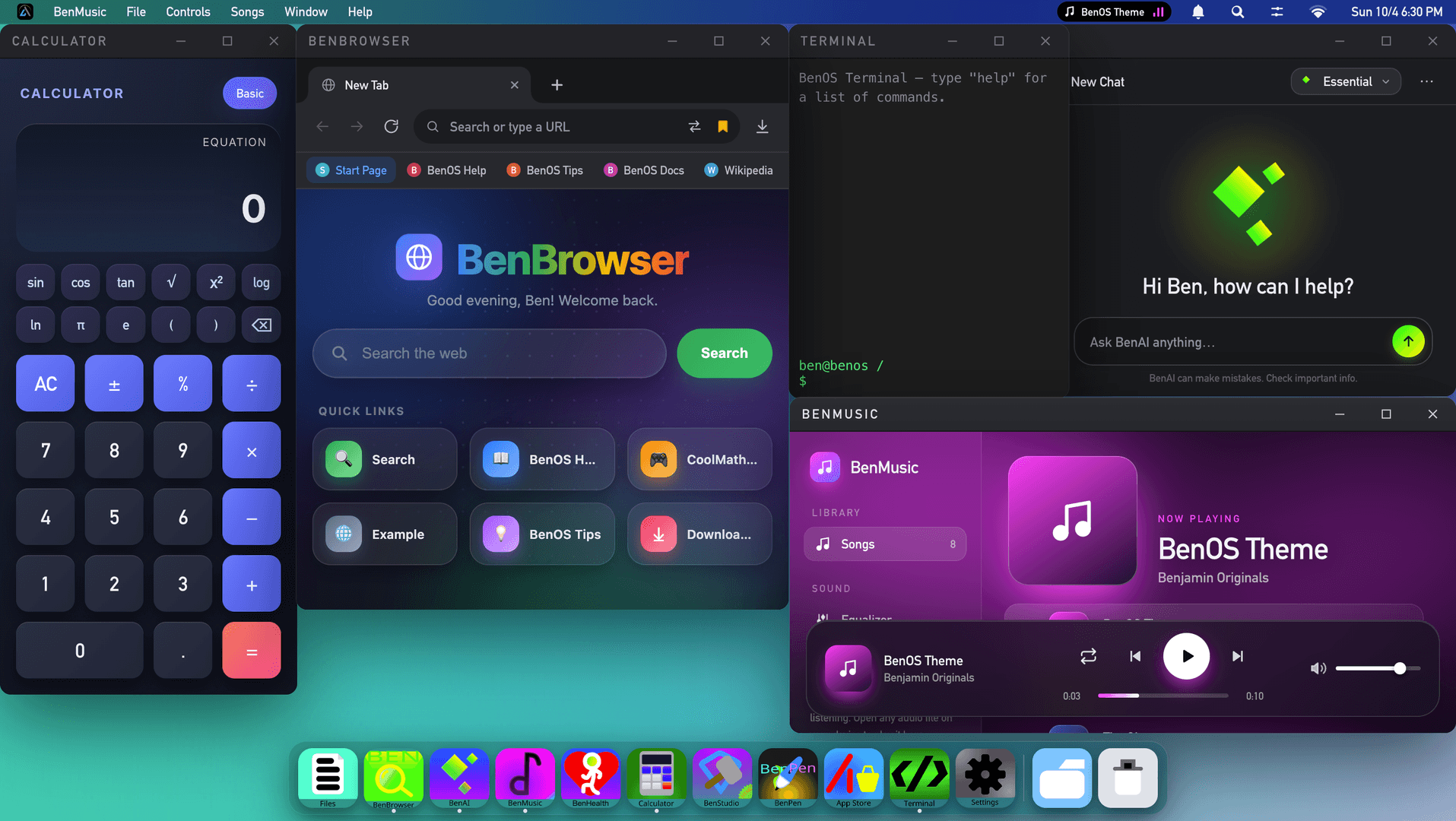This screenshot has height=821, width=1456.
Task: Open BenPen from the dock
Action: point(788,777)
